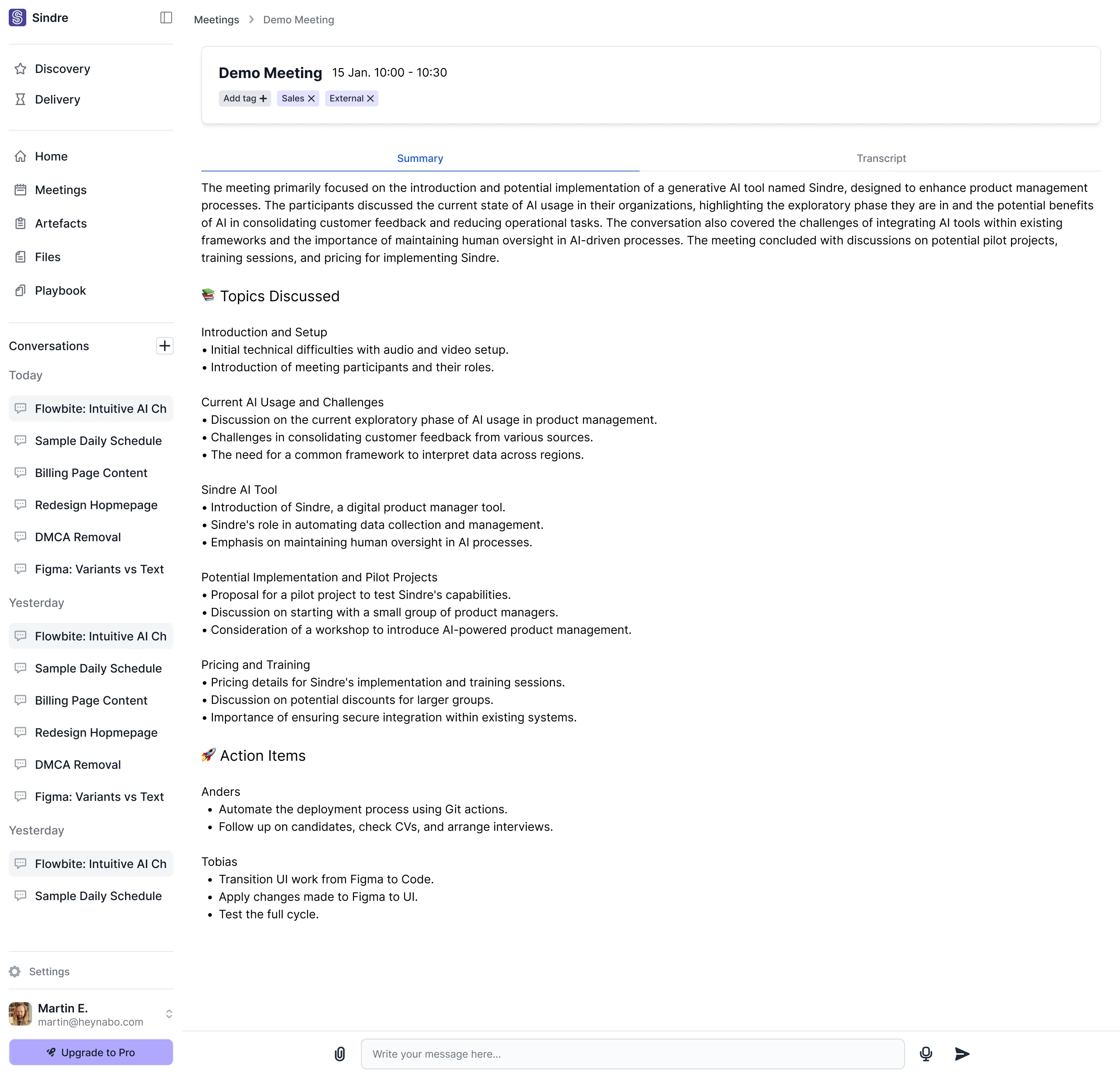Open Settings
Screen dimensions: 1120x1089
pyautogui.click(x=49, y=971)
